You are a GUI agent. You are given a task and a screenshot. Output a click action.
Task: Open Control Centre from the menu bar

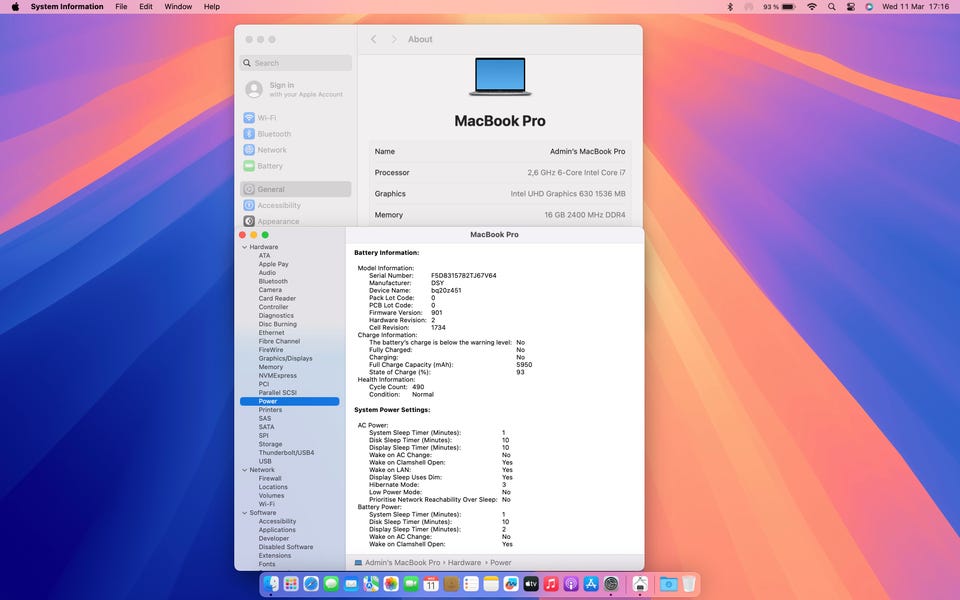[851, 7]
